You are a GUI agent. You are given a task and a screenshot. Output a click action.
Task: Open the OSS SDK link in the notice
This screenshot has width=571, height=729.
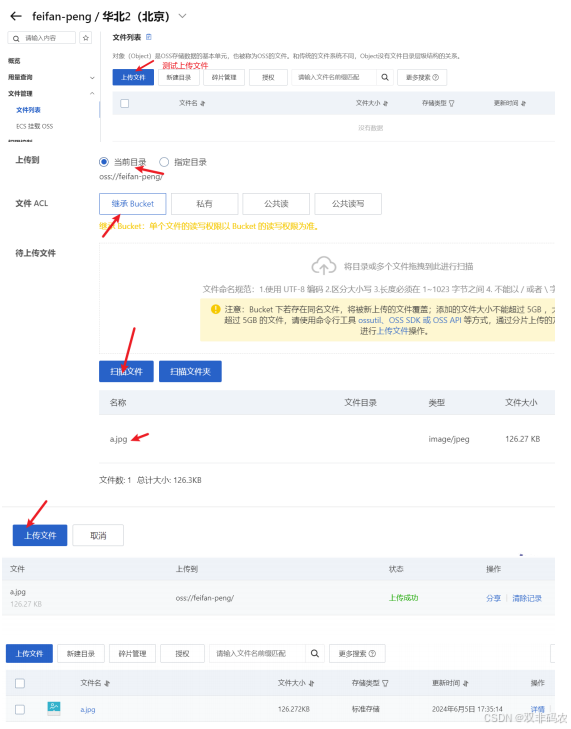click(x=404, y=320)
